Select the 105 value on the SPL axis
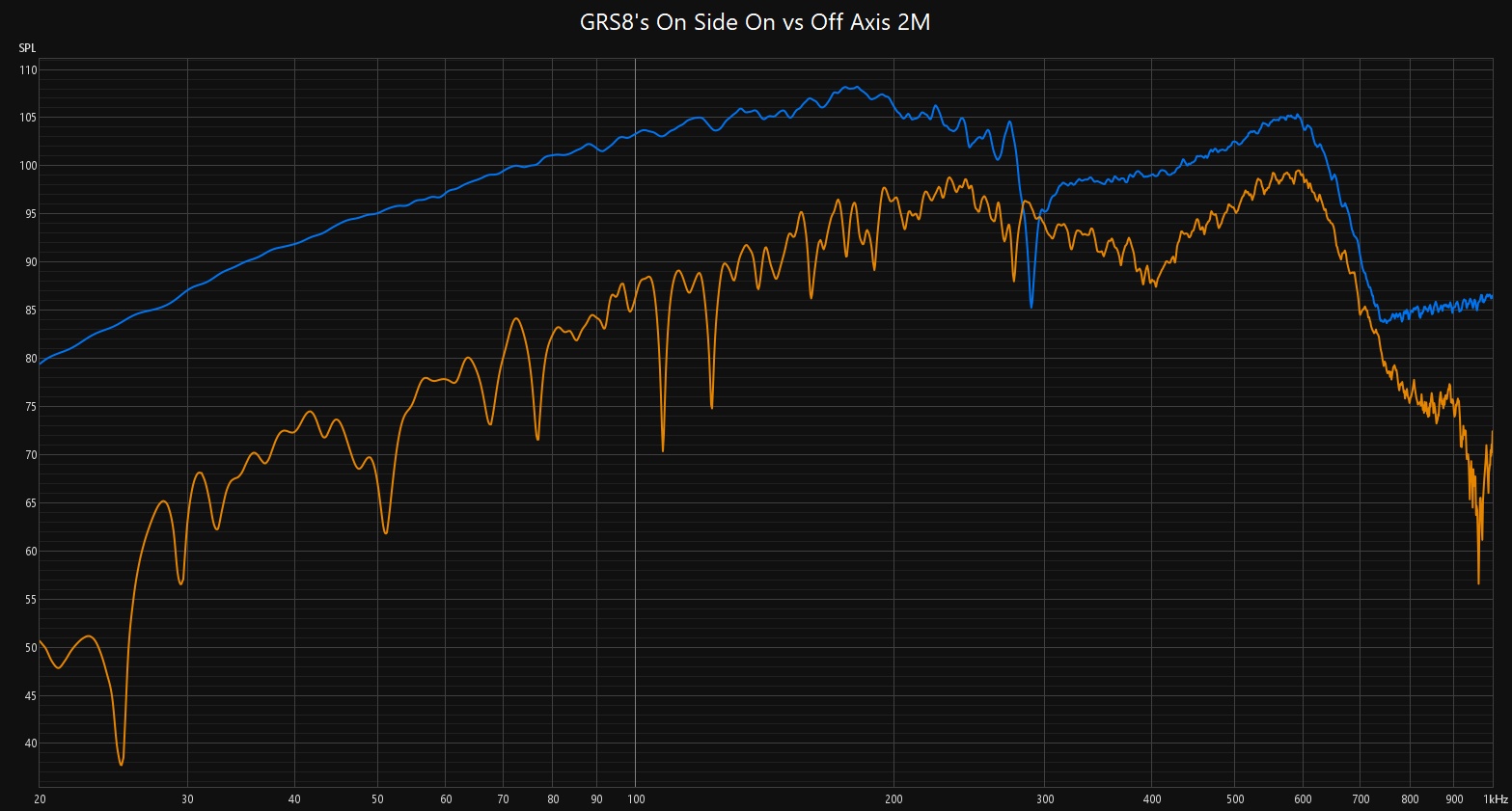 click(27, 118)
